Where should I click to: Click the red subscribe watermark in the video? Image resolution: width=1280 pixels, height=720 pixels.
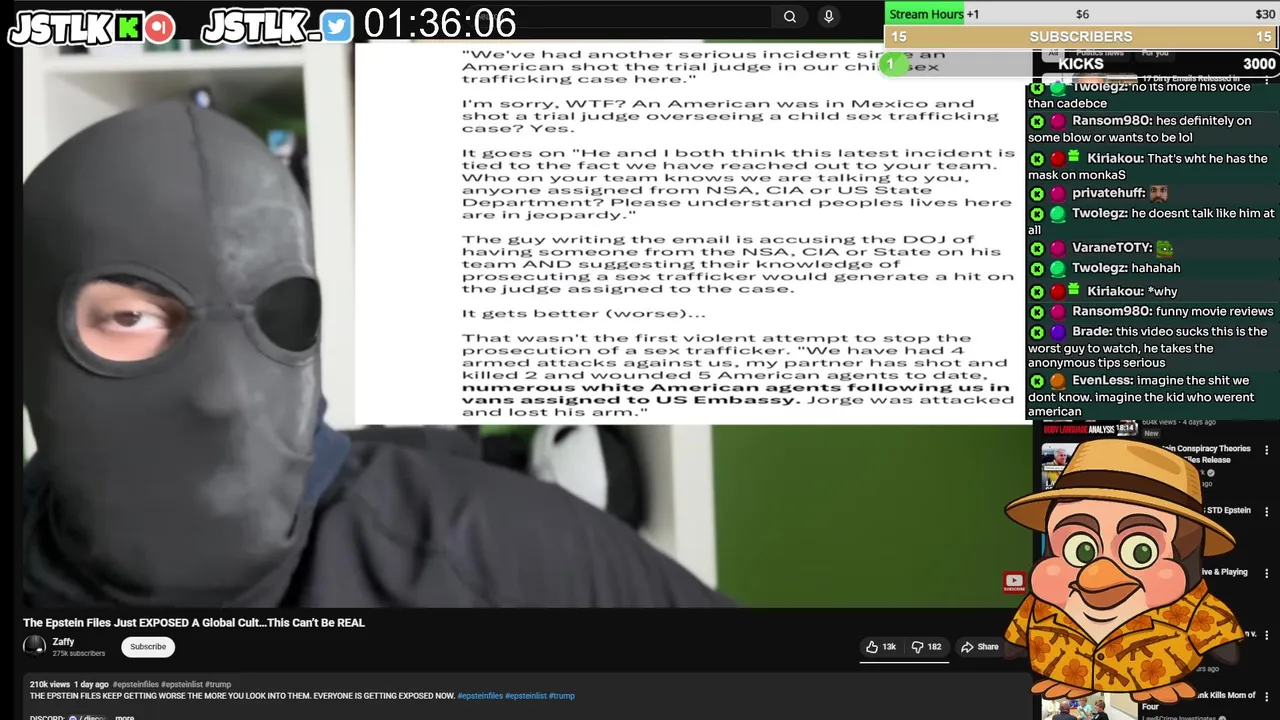1013,581
